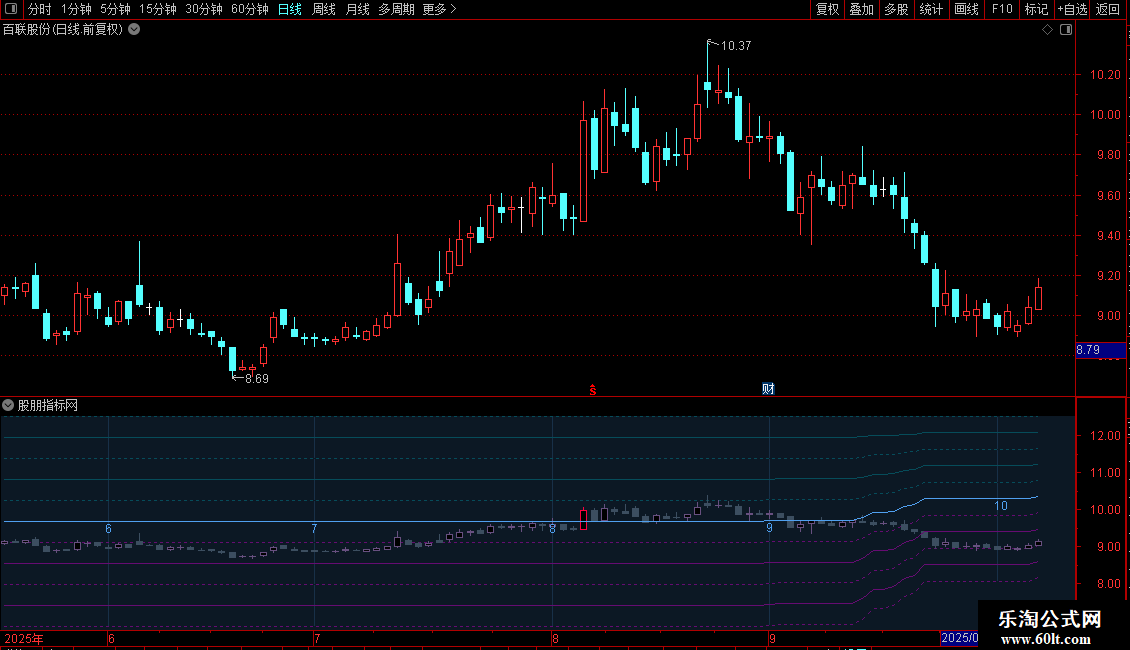Select the 5分钟 period tab
Screen dimensions: 1130x650
click(115, 9)
